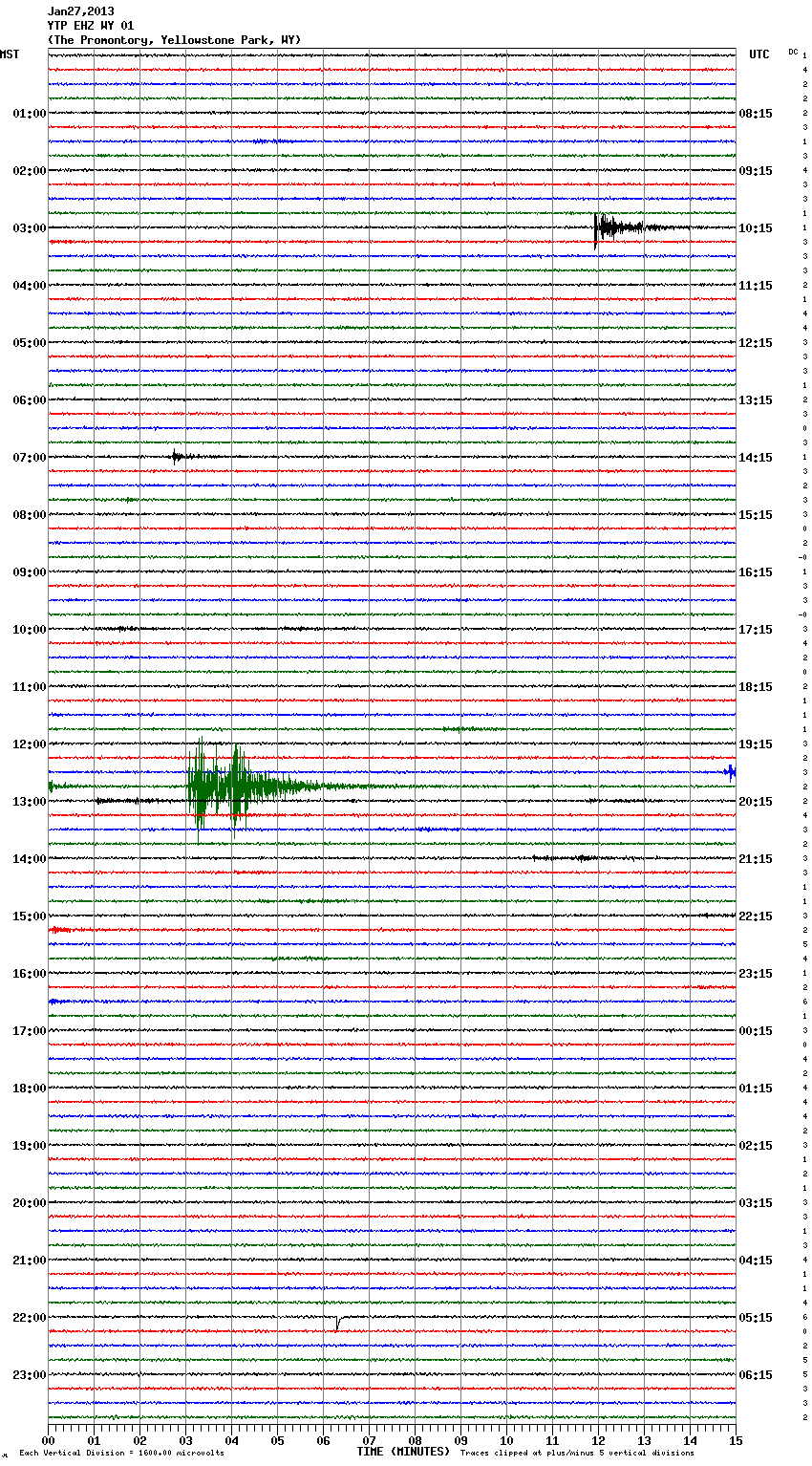The height and width of the screenshot is (1466, 812).
Task: Click the 10:15 UTC time label
Action: pyautogui.click(x=756, y=228)
